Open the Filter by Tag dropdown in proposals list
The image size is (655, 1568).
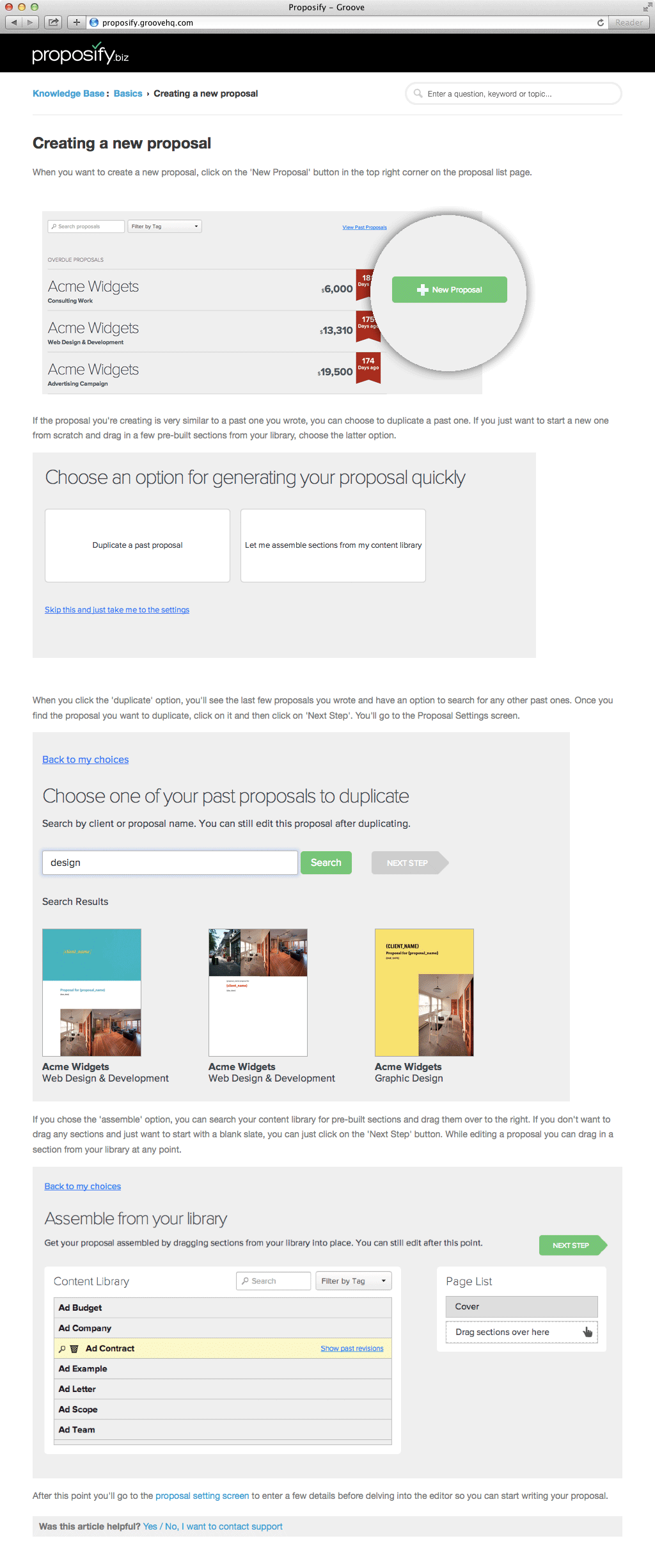[164, 227]
